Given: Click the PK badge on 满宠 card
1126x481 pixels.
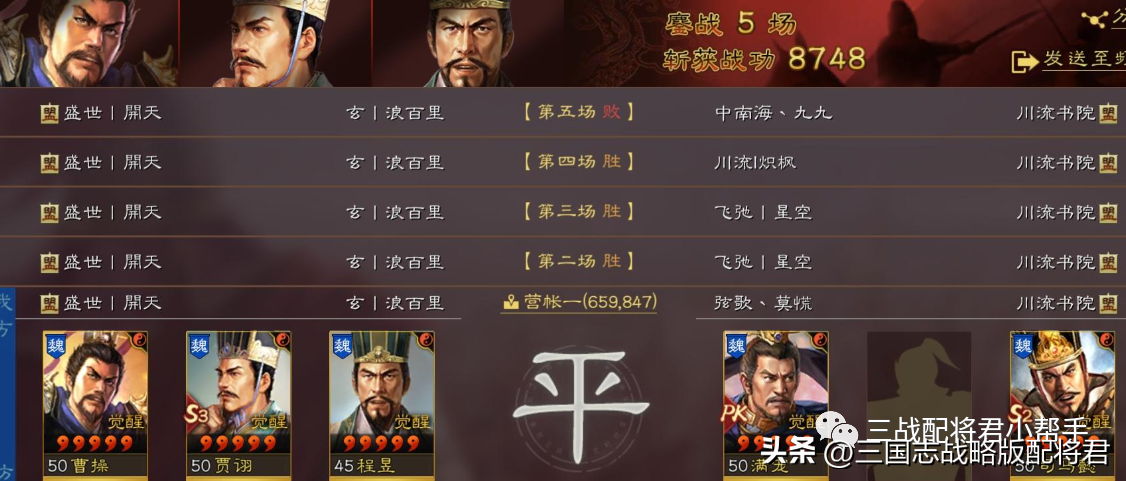Looking at the screenshot, I should click(735, 416).
